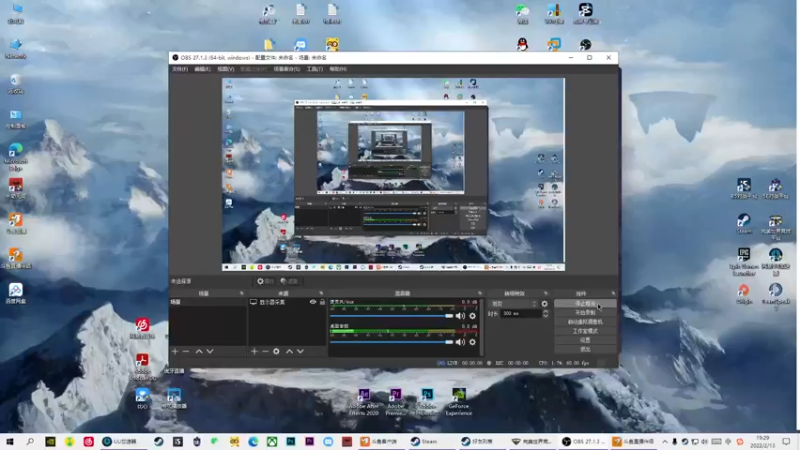Toggle Studio Mode in Controls
800x450 pixels.
coord(585,331)
